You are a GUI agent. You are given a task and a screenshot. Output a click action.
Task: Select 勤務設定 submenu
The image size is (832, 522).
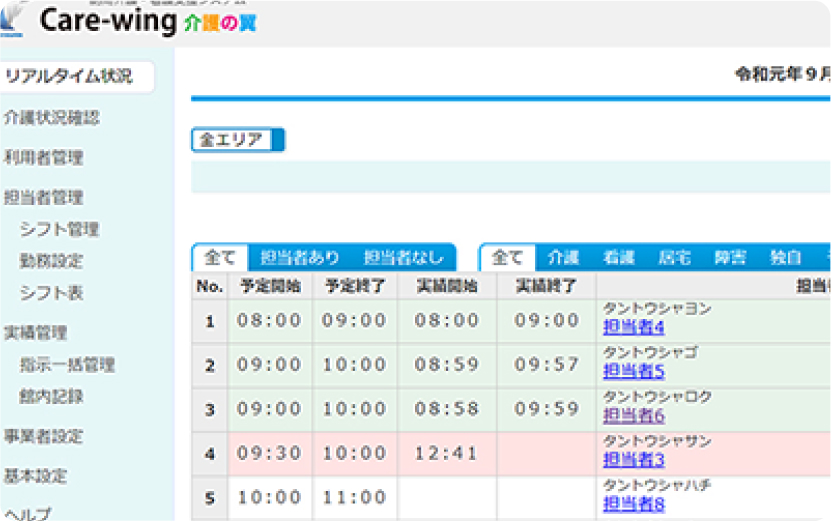[x=51, y=261]
